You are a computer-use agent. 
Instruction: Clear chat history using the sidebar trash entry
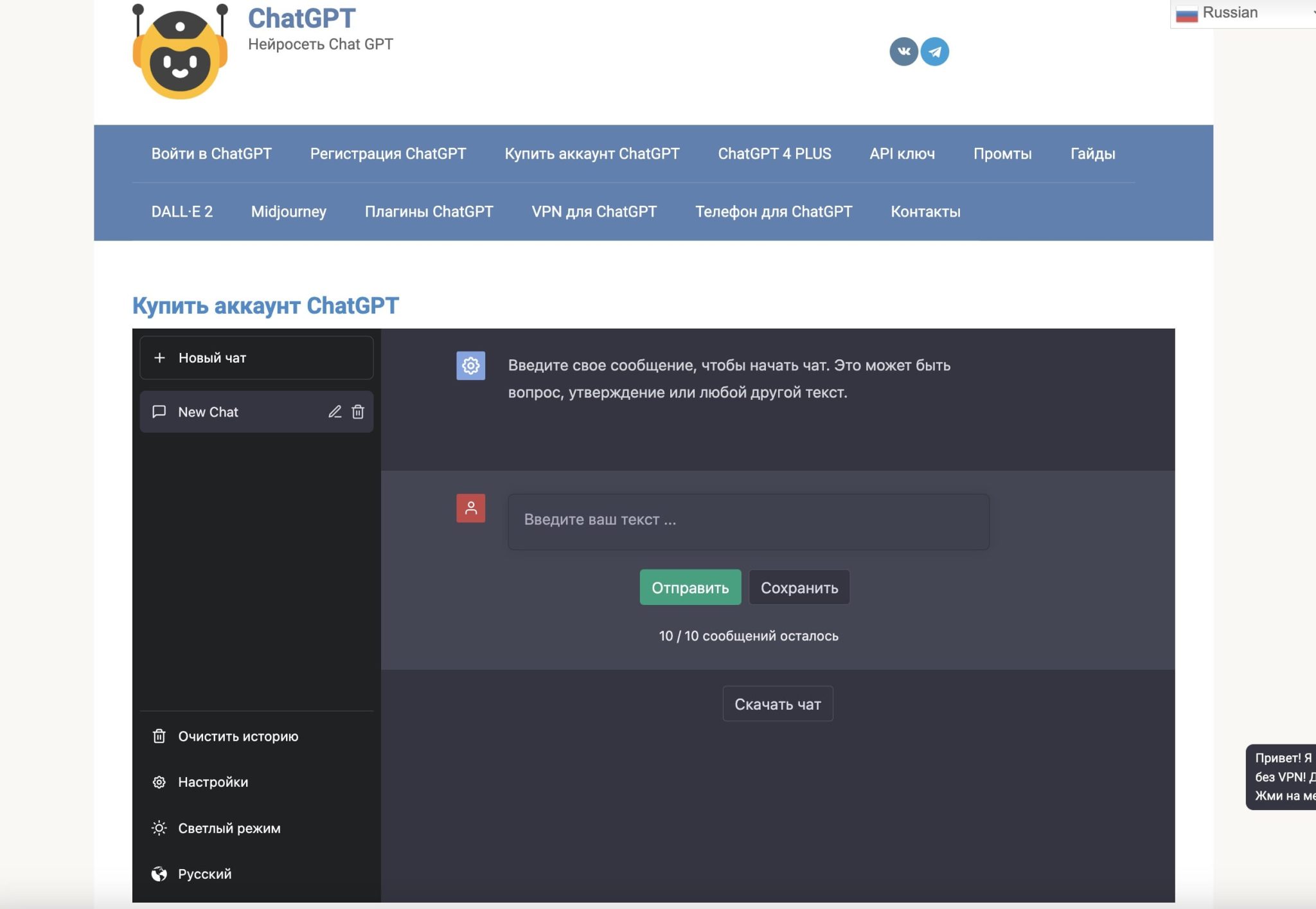point(237,736)
